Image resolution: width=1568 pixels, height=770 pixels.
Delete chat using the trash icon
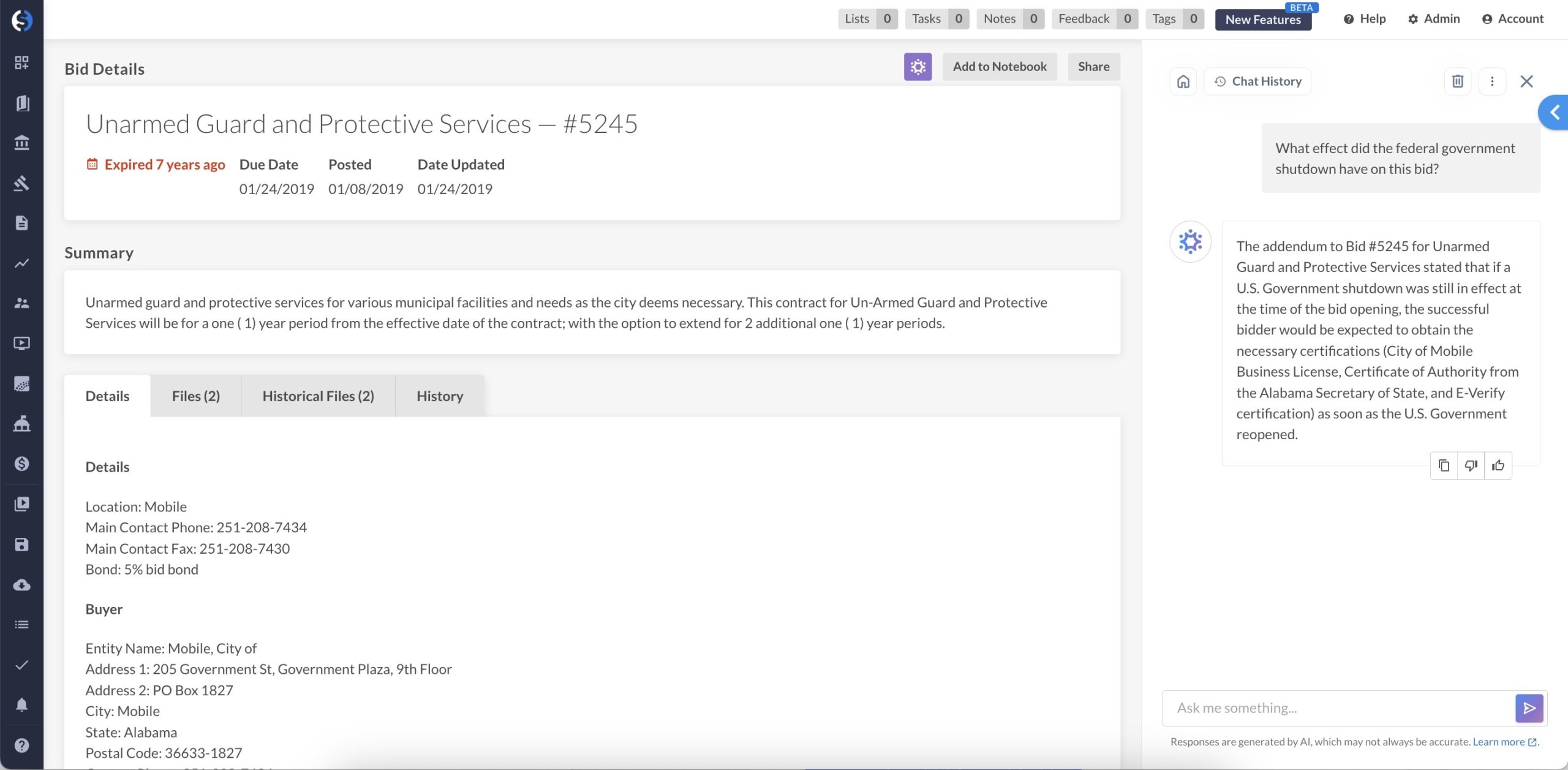[x=1458, y=81]
